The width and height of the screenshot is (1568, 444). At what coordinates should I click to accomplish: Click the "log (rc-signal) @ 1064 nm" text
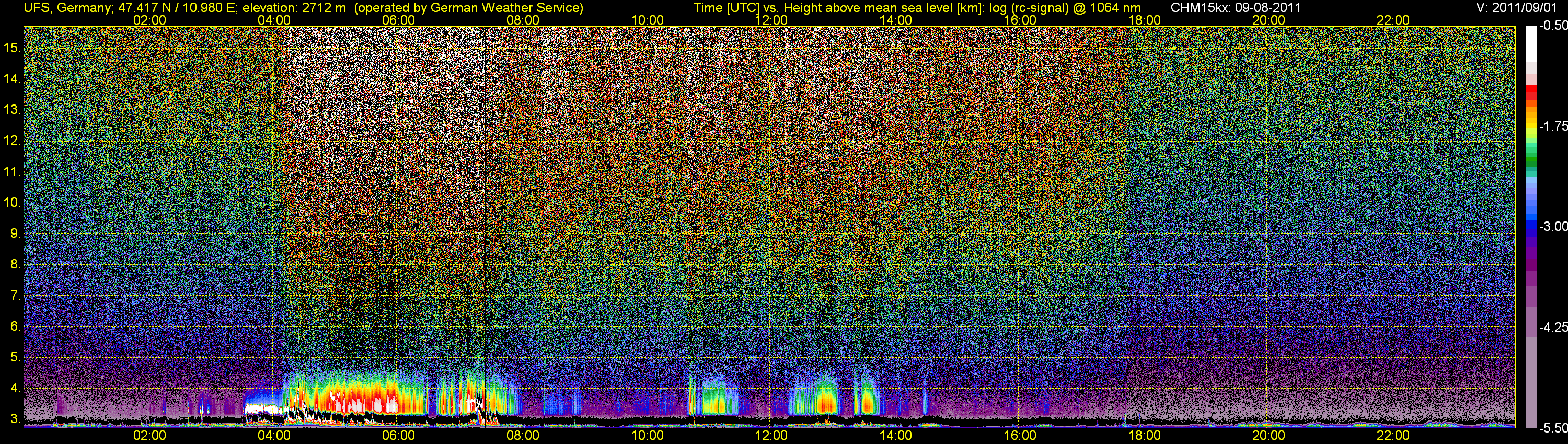(x=1065, y=8)
